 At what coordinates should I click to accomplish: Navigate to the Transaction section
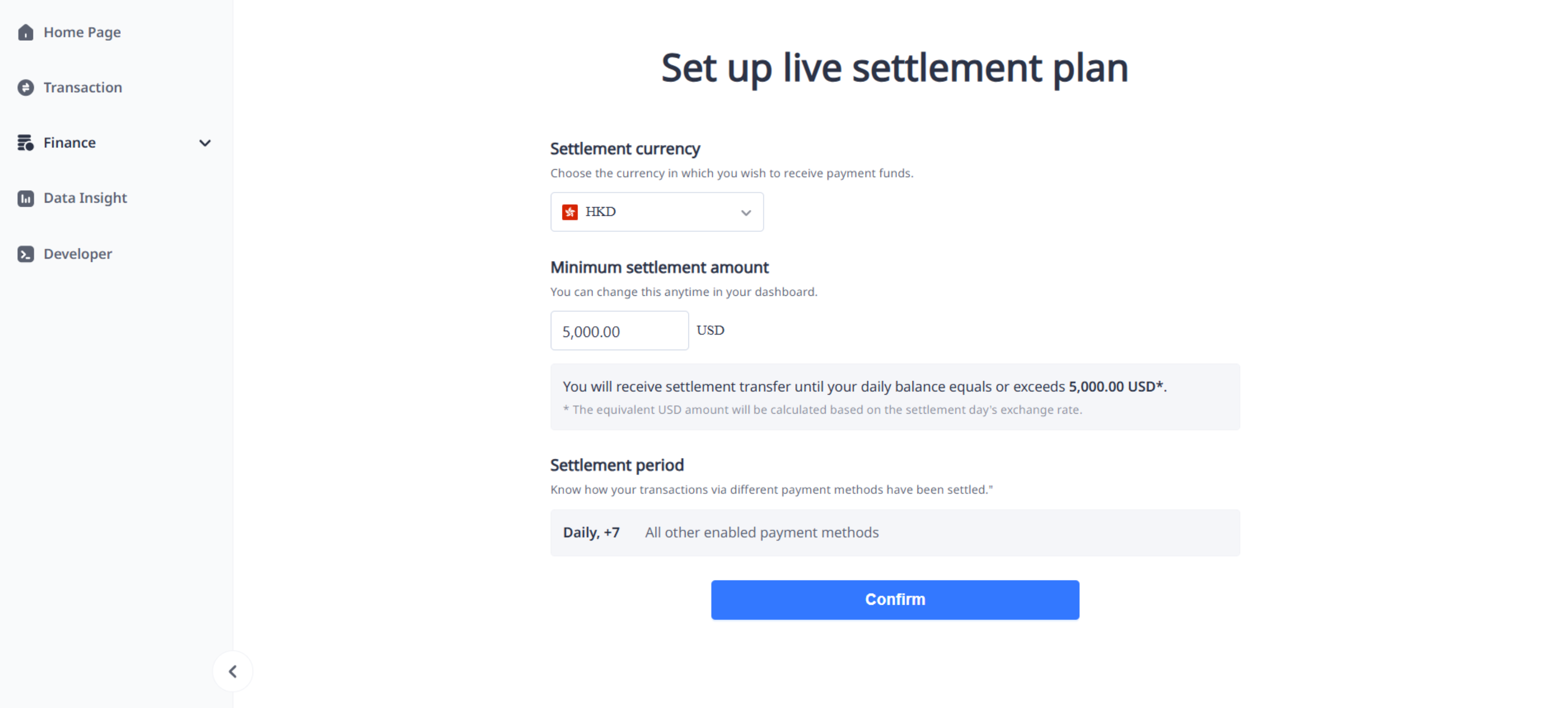(82, 87)
